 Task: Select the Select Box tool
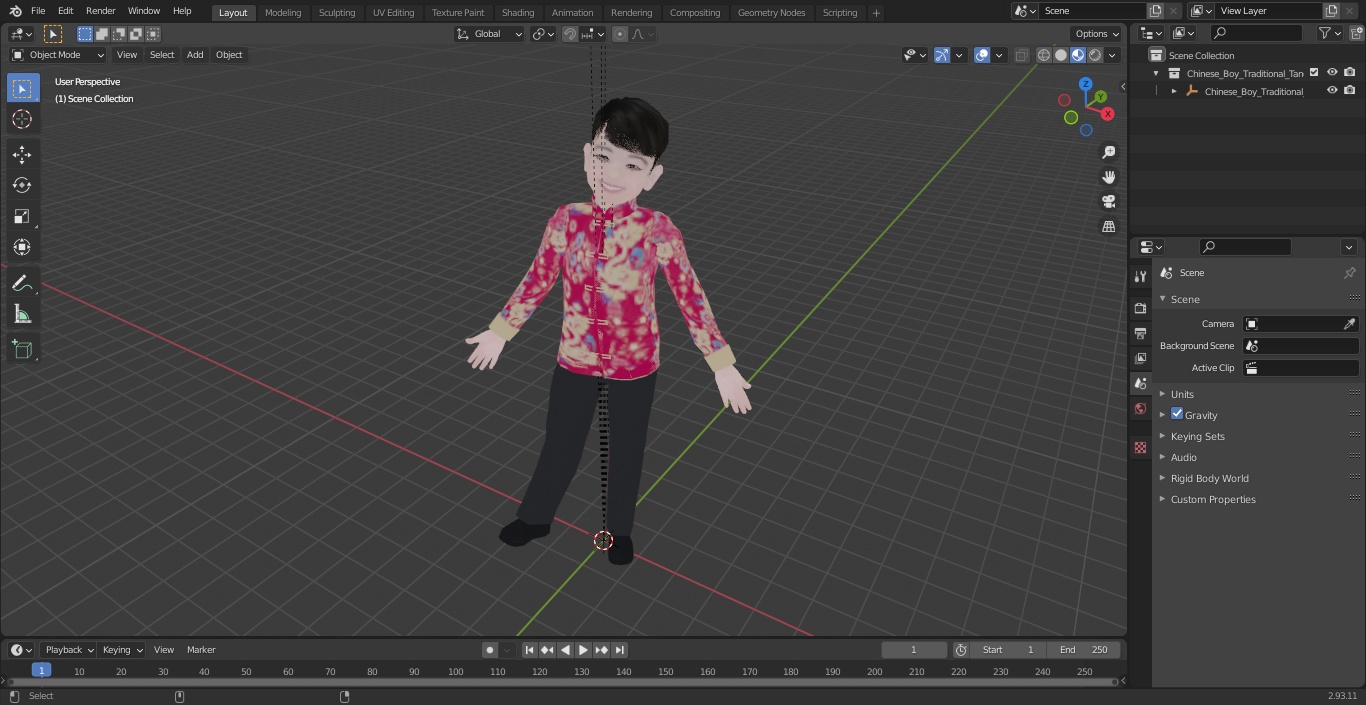point(22,88)
